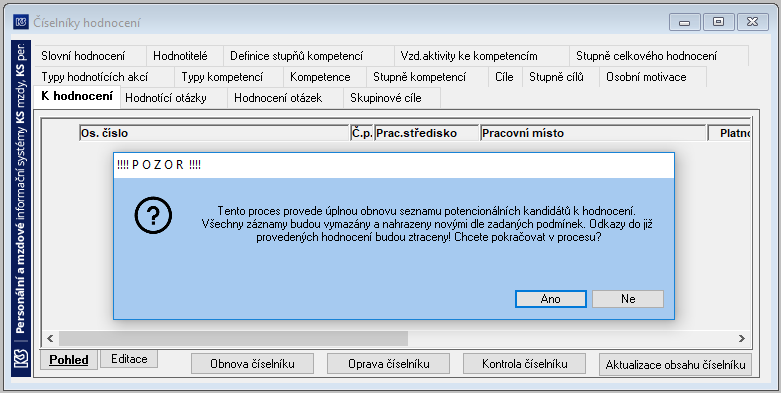Image resolution: width=781 pixels, height=393 pixels.
Task: Click Aktualizace obsahu číselníku button
Action: [x=675, y=364]
